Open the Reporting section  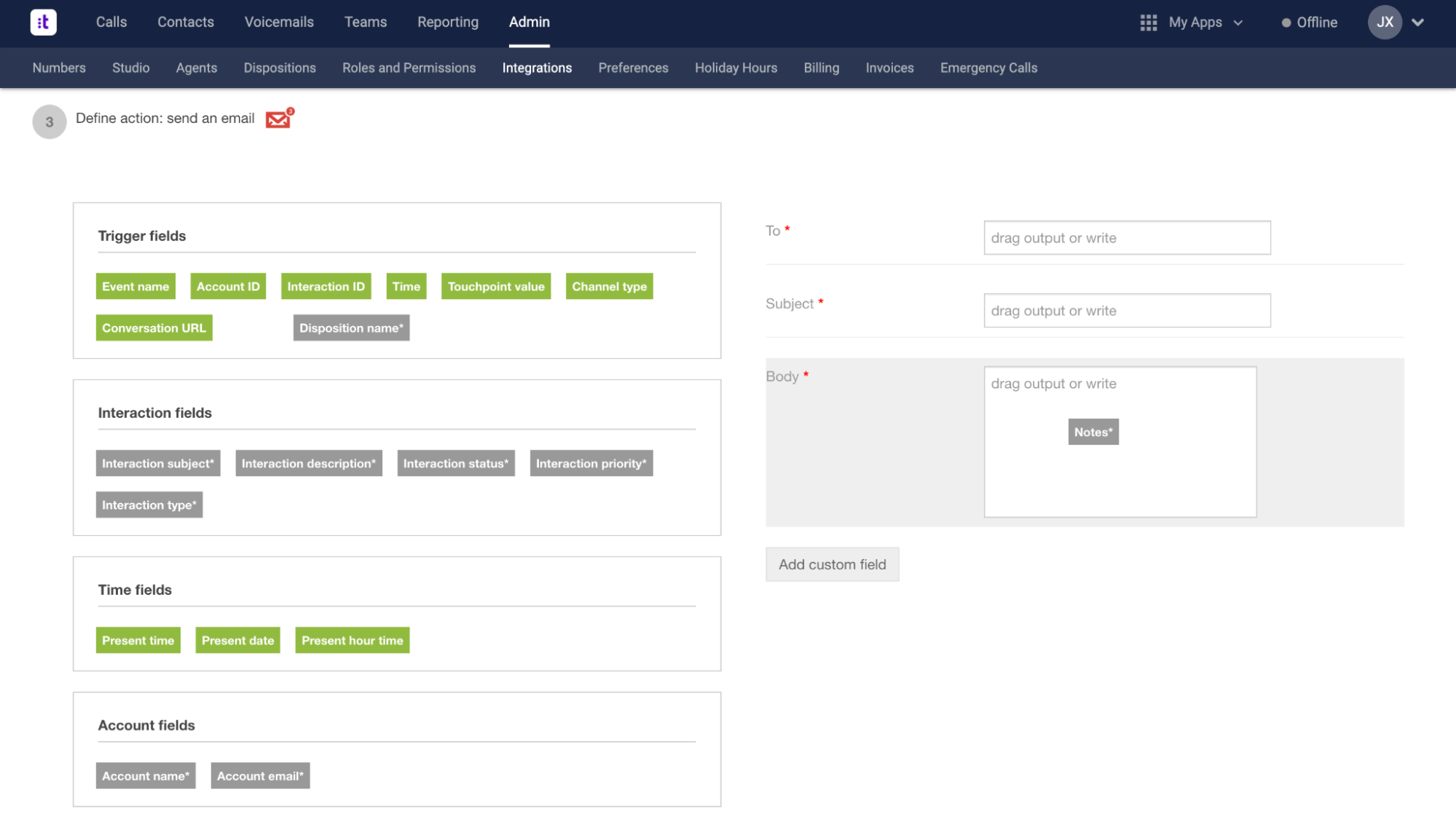[x=448, y=23]
